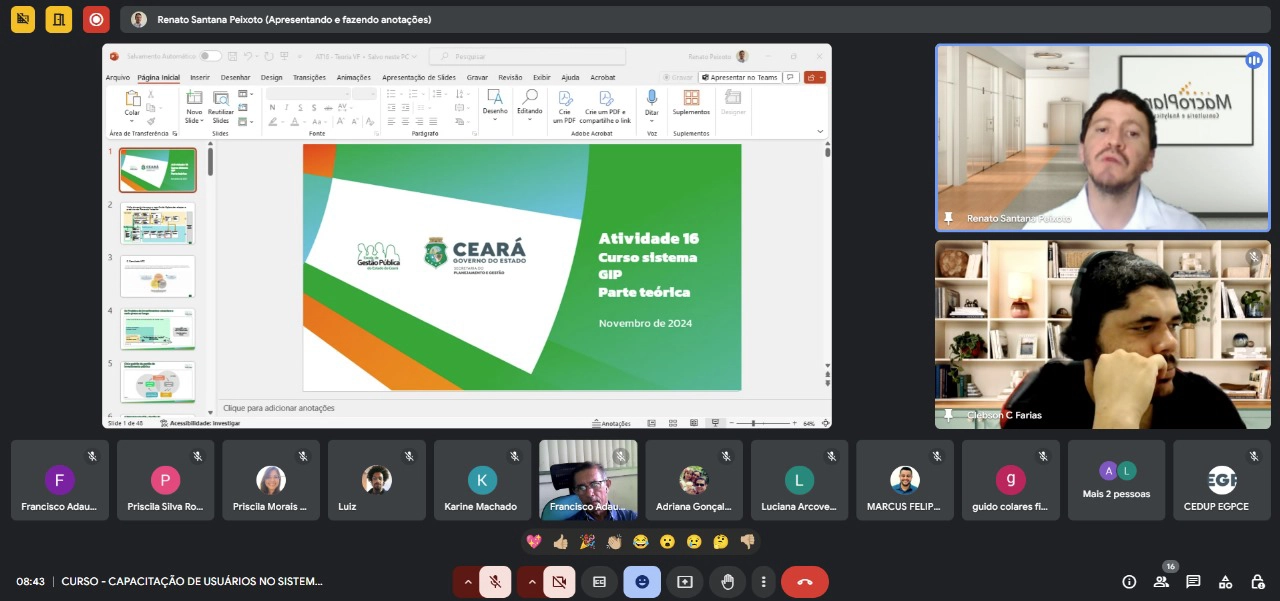Raise your hand in the meeting

[x=727, y=581]
